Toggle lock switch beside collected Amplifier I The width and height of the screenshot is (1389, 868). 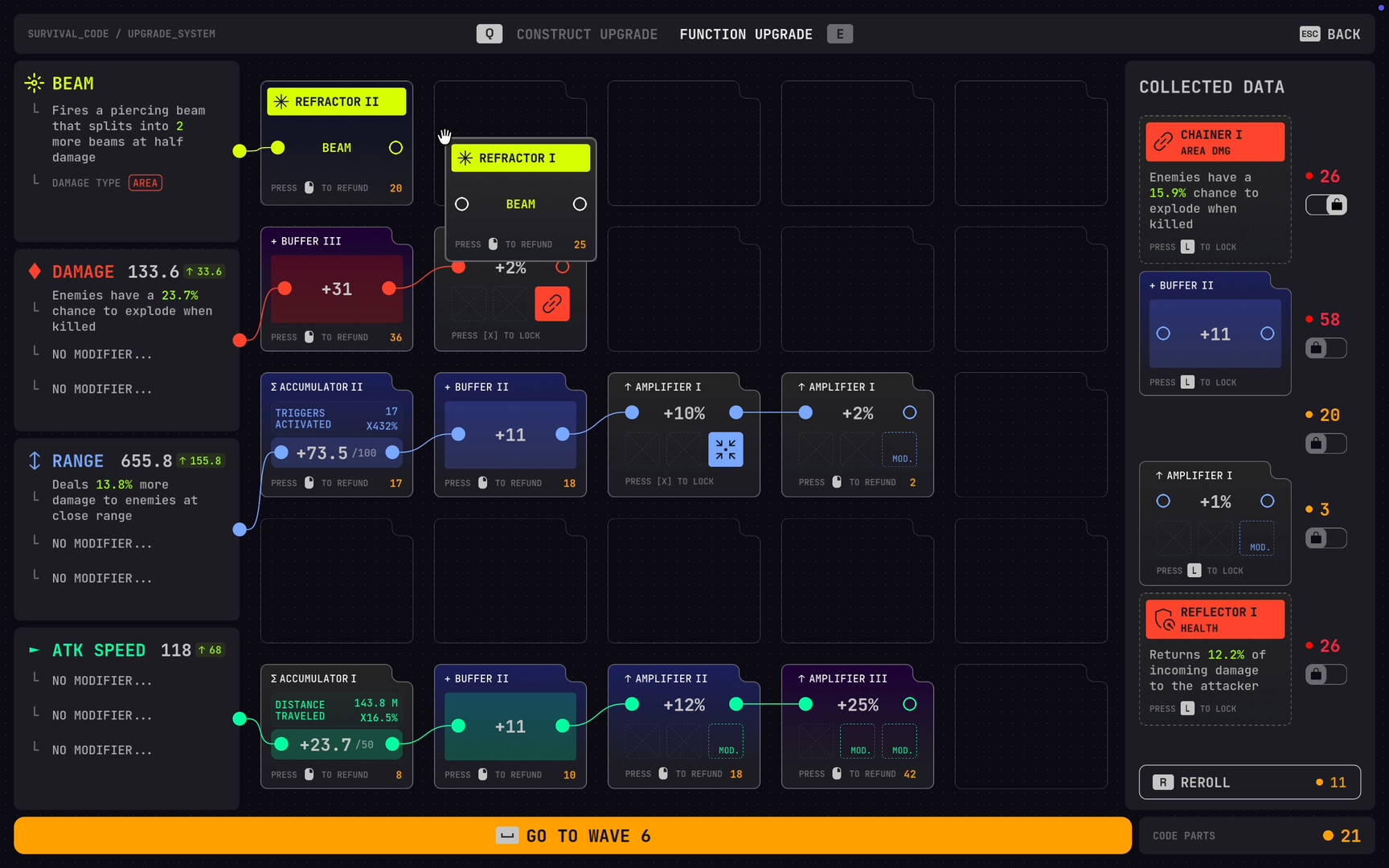1326,538
